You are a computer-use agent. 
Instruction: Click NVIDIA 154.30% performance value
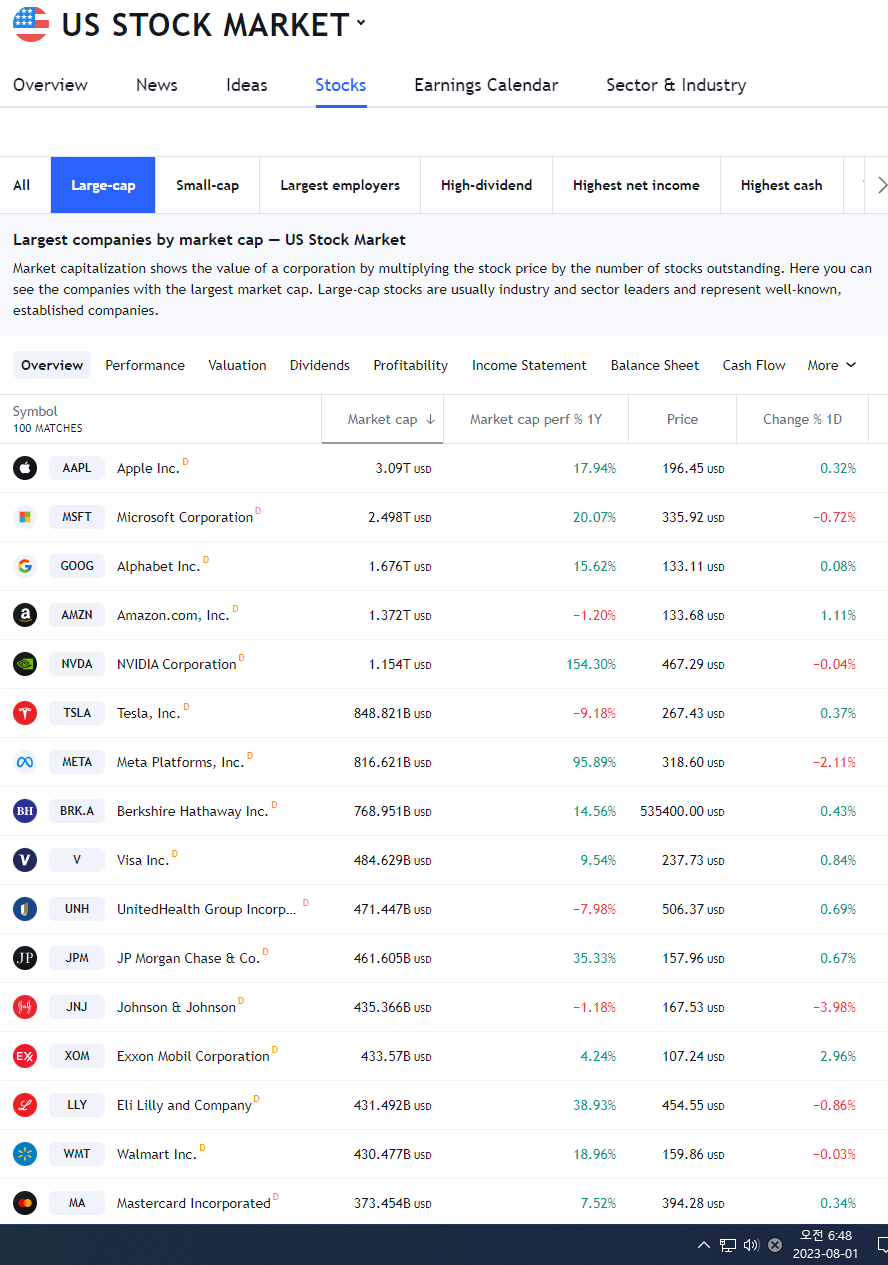(591, 664)
